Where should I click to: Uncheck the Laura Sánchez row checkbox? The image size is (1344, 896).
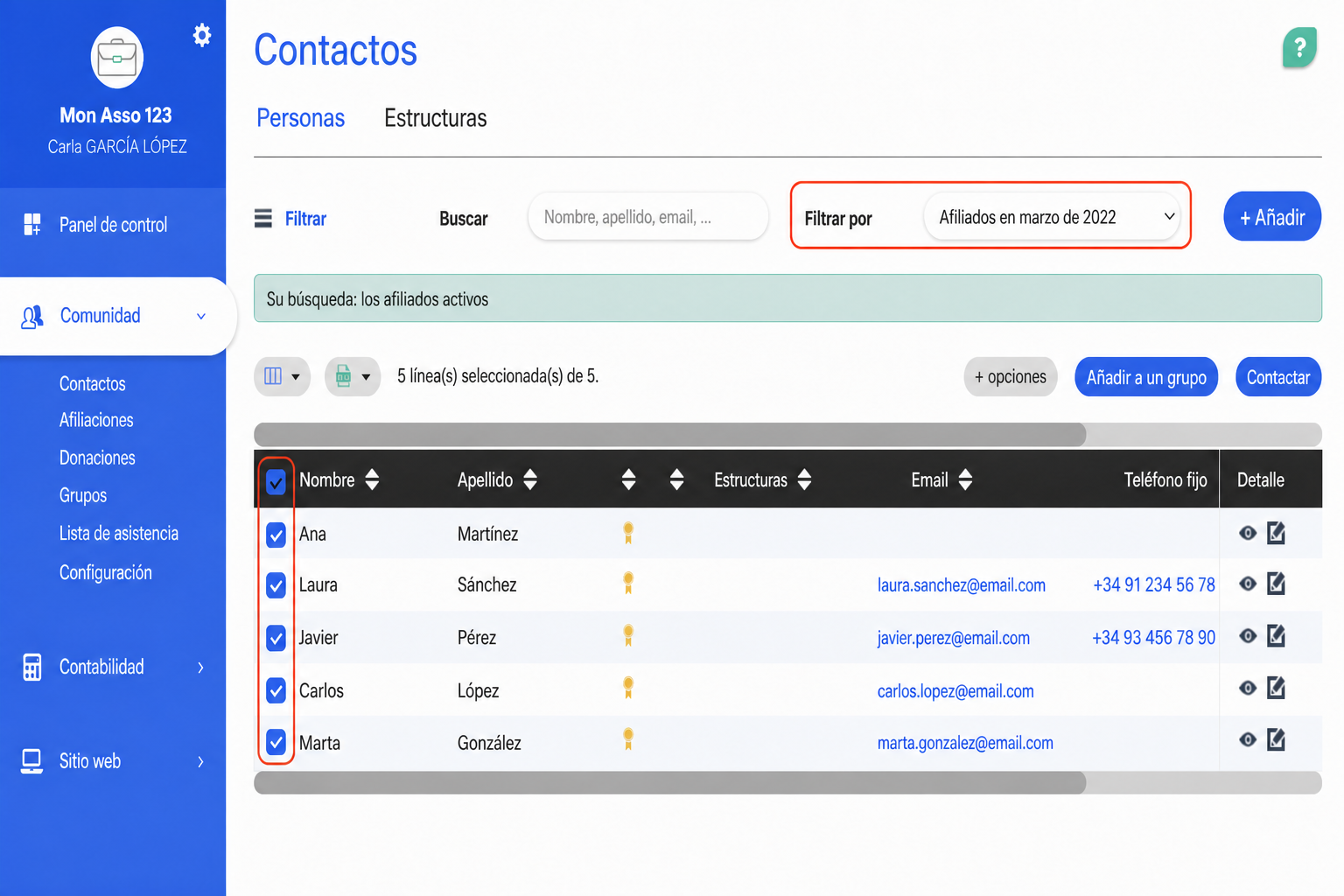point(276,585)
